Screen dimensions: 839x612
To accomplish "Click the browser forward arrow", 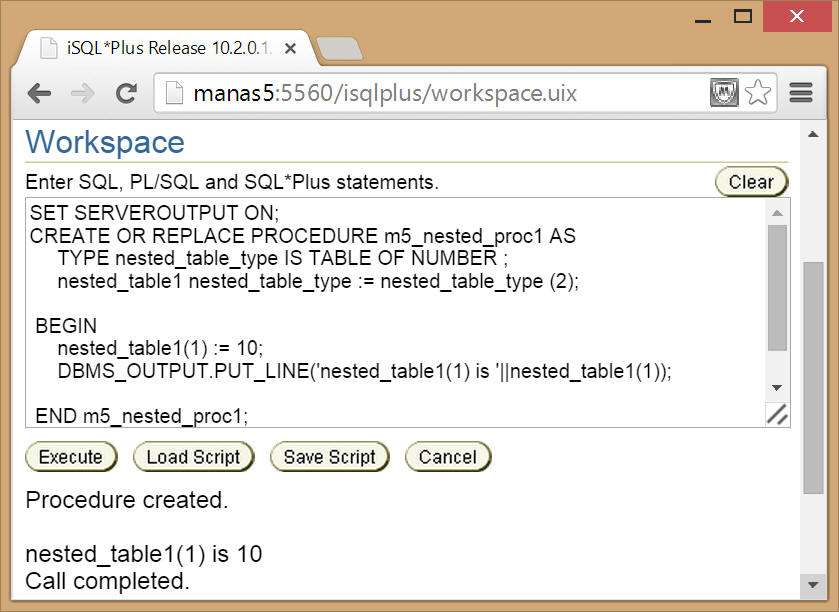I will pos(82,93).
